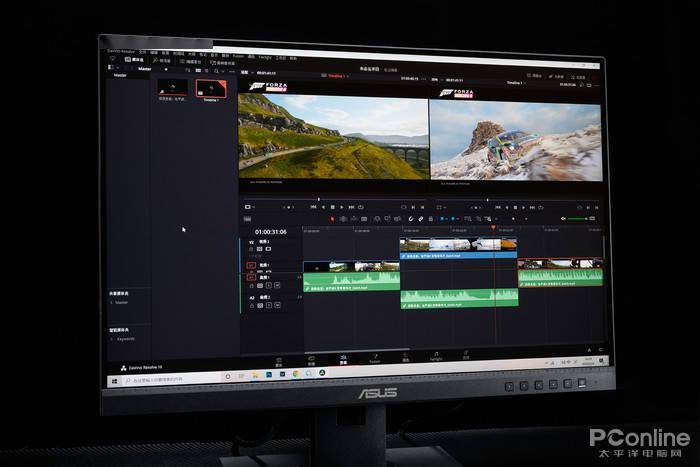Choose the red Selection Mode arrow tool
The width and height of the screenshot is (700, 467).
332,219
